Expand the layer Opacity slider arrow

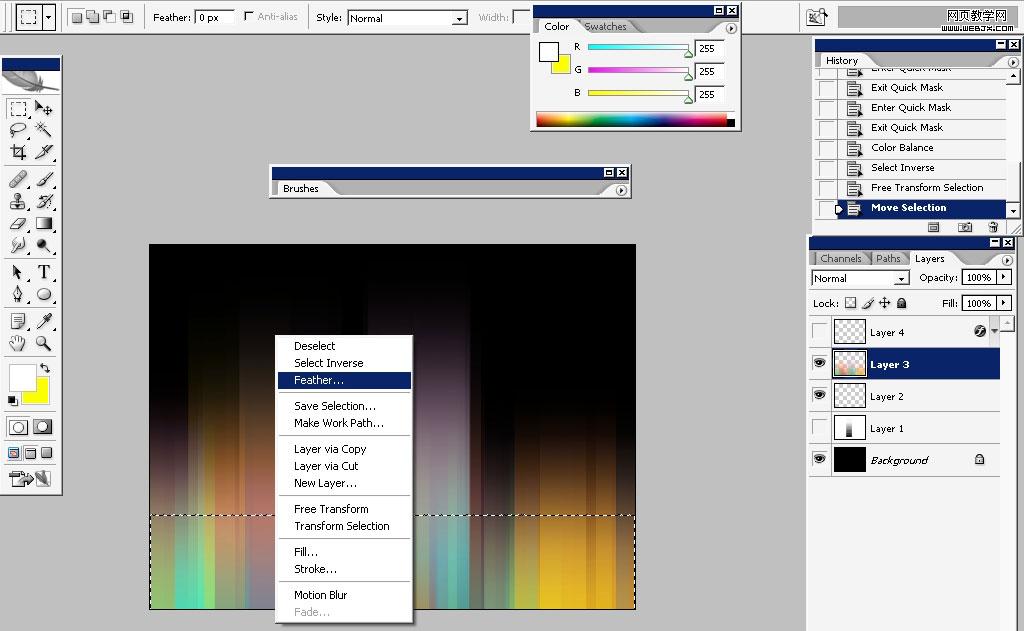(1004, 278)
